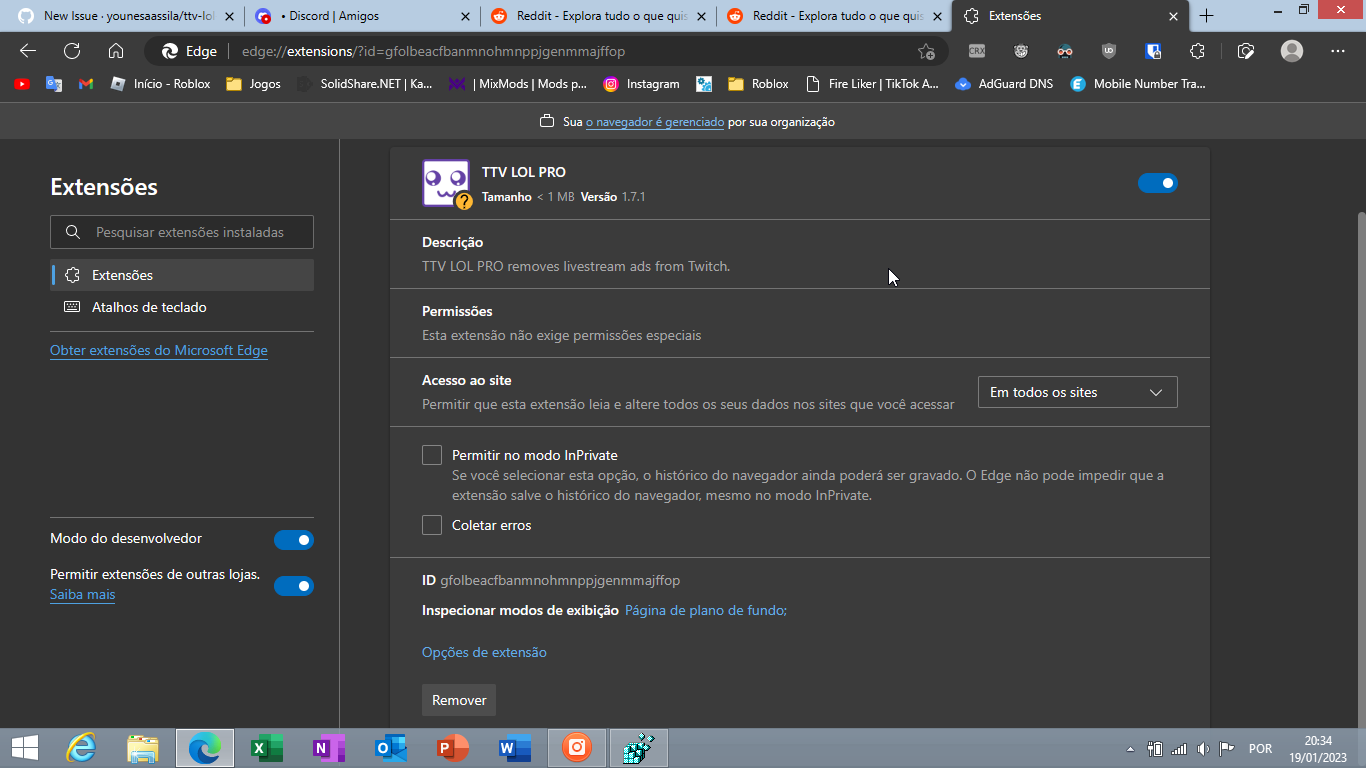Check the Coletar erros checkbox
The width and height of the screenshot is (1366, 768).
point(432,524)
